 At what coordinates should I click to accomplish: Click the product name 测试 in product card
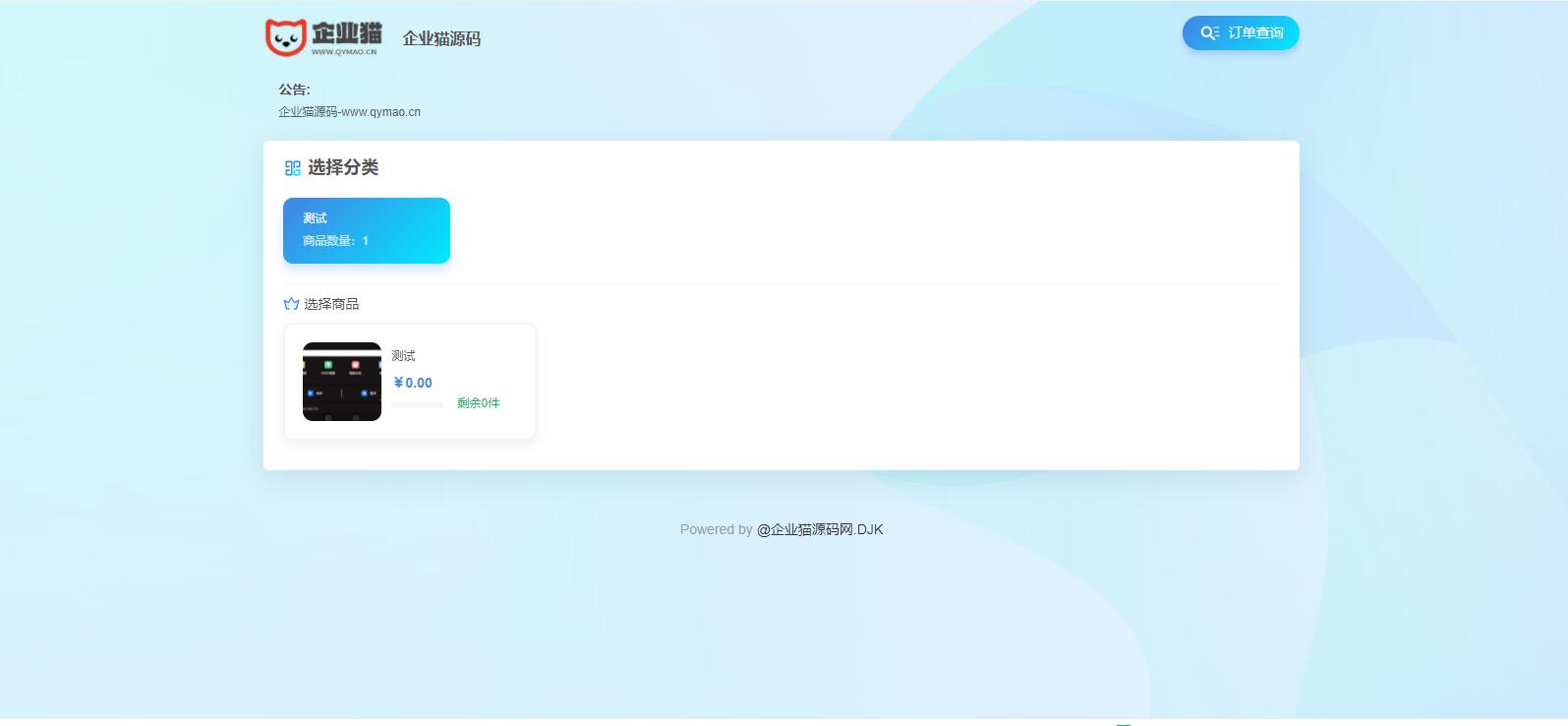click(x=403, y=356)
